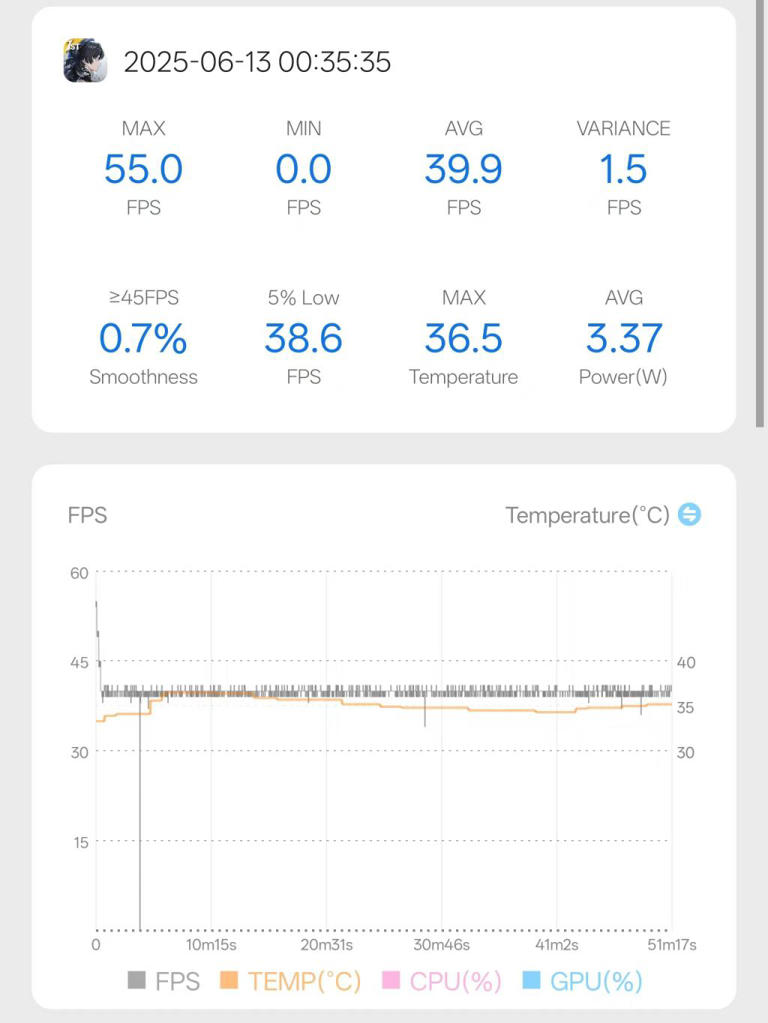
Task: Click the session timestamp 2025-06-13 00:35:35
Action: 257,62
